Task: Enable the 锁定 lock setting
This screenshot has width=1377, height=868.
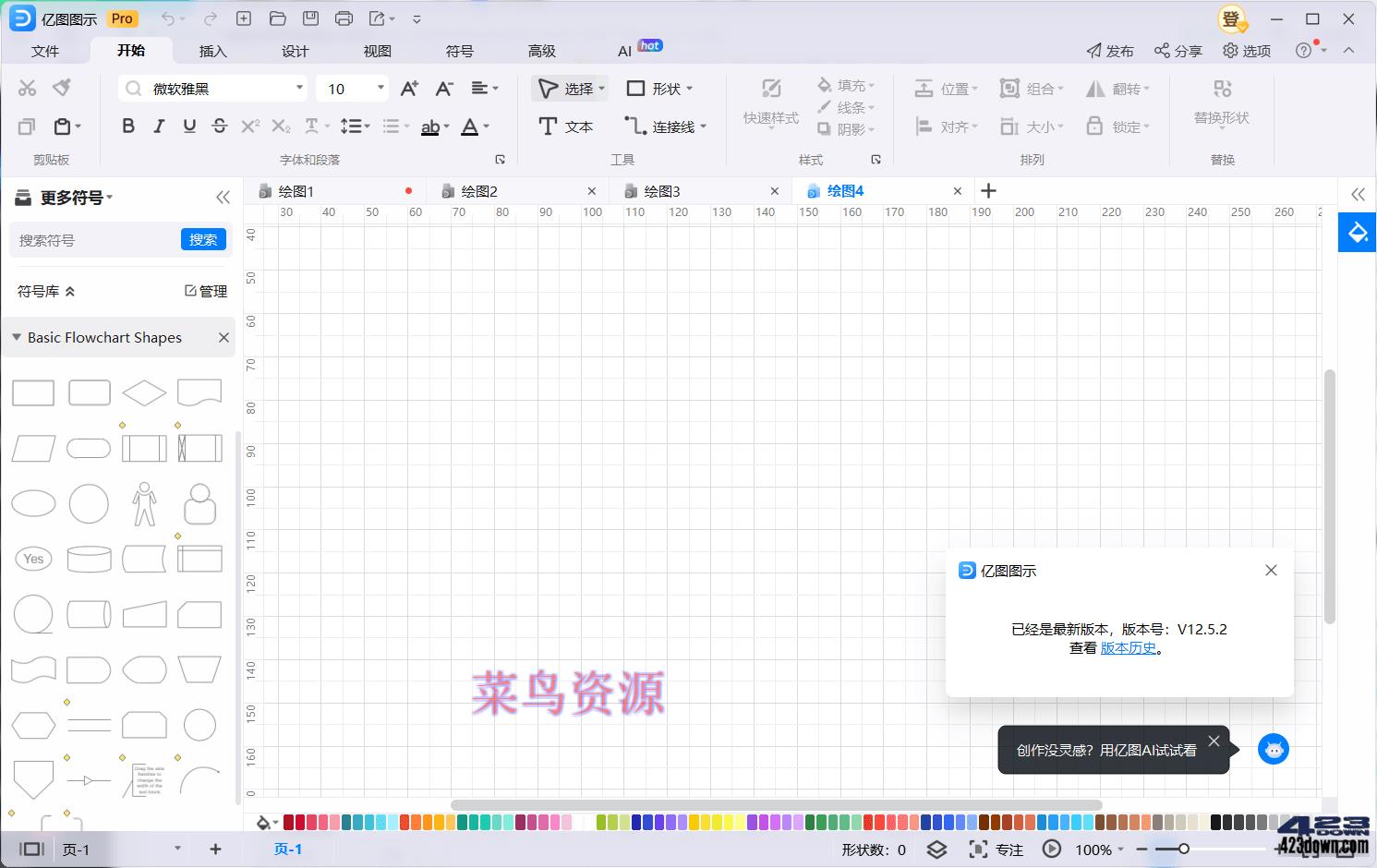Action: tap(1120, 127)
